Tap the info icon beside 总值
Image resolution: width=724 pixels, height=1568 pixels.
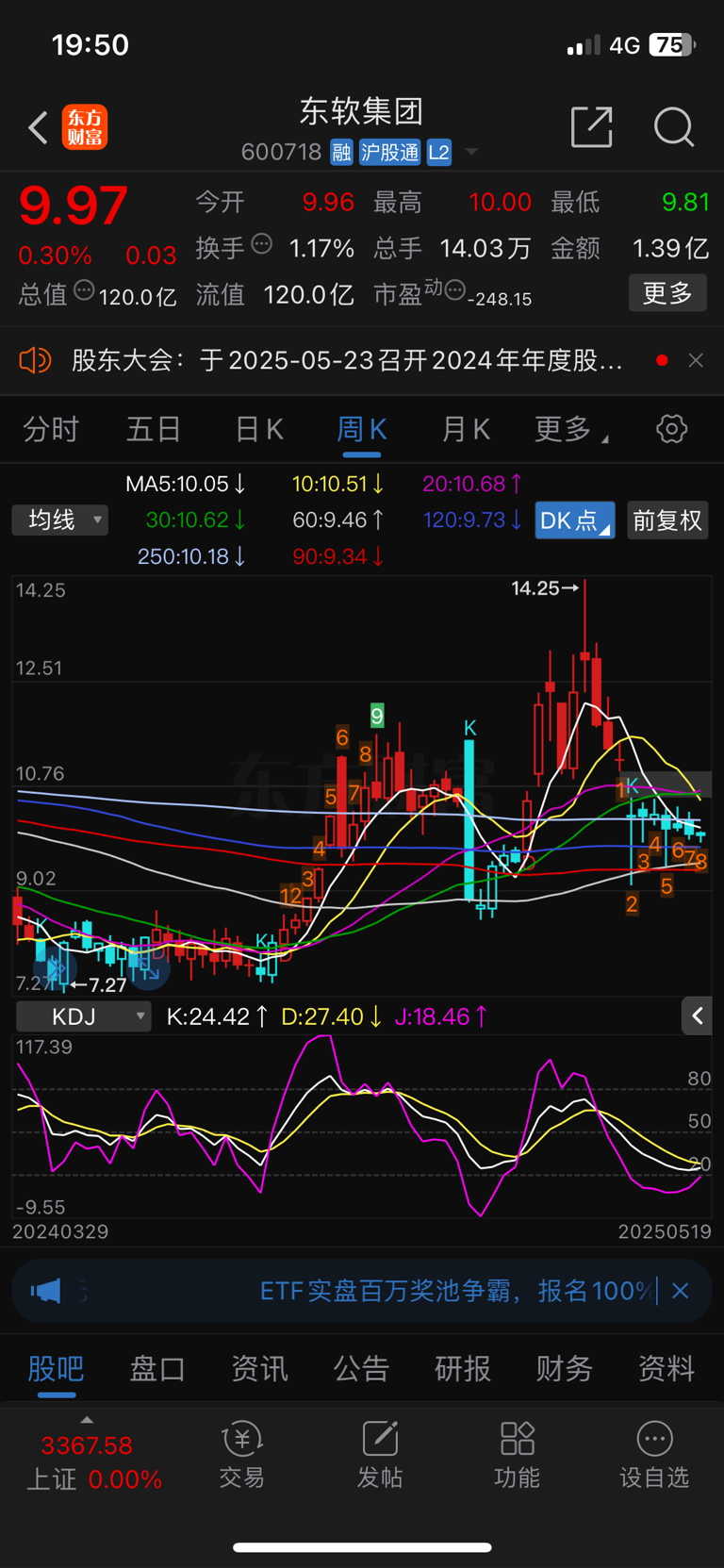(x=84, y=290)
